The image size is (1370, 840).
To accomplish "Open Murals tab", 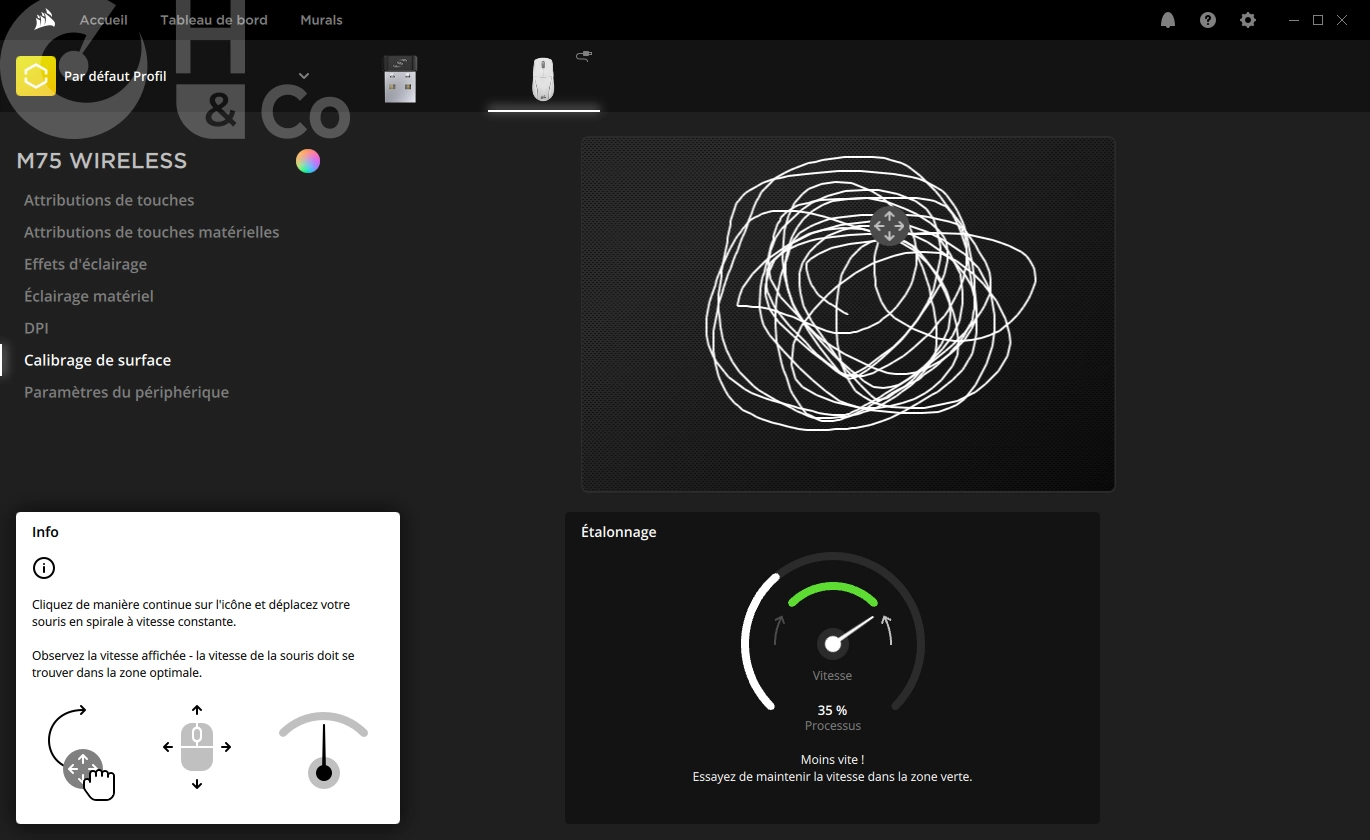I will (x=321, y=20).
